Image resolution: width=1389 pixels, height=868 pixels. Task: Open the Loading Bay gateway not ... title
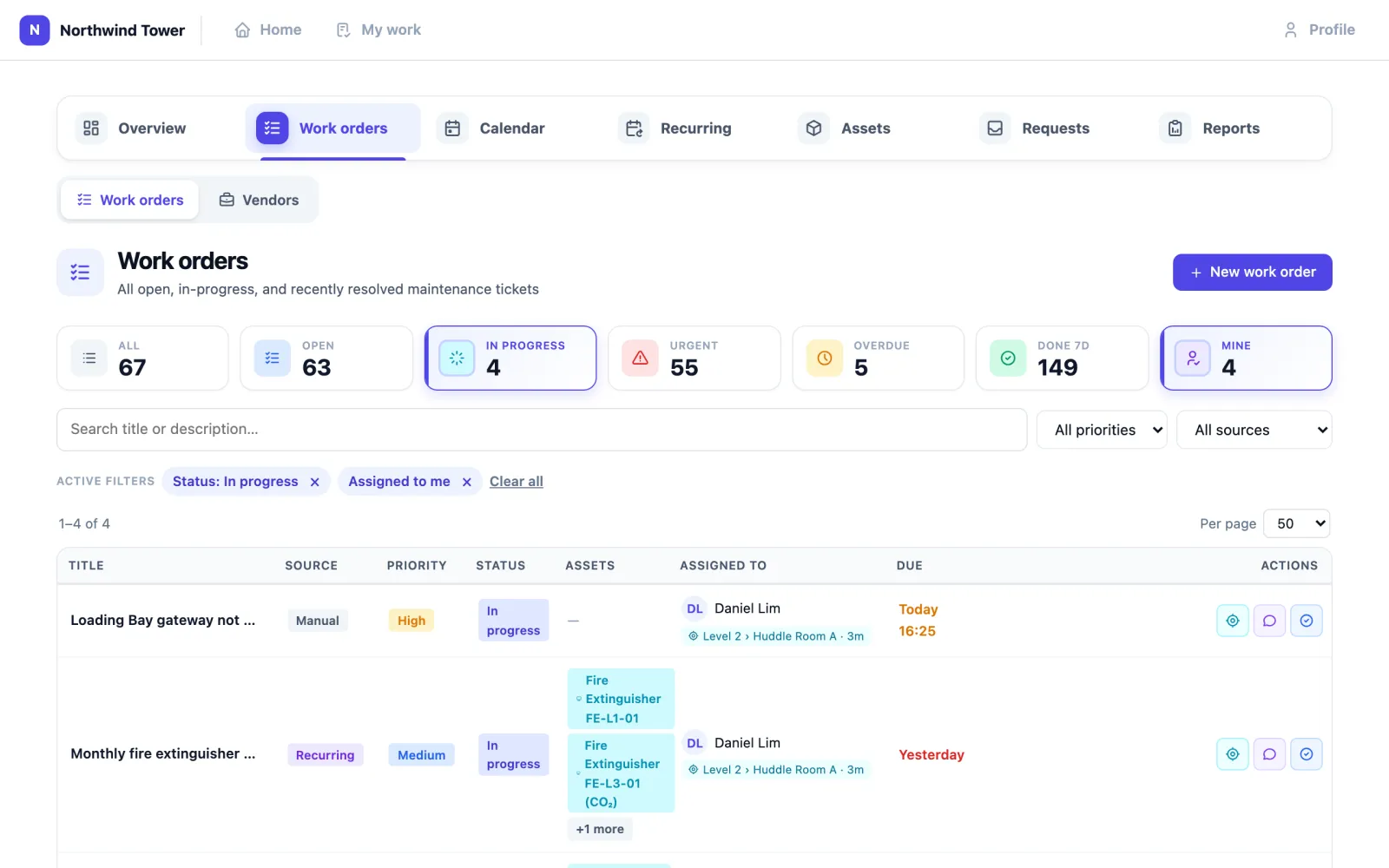[163, 620]
